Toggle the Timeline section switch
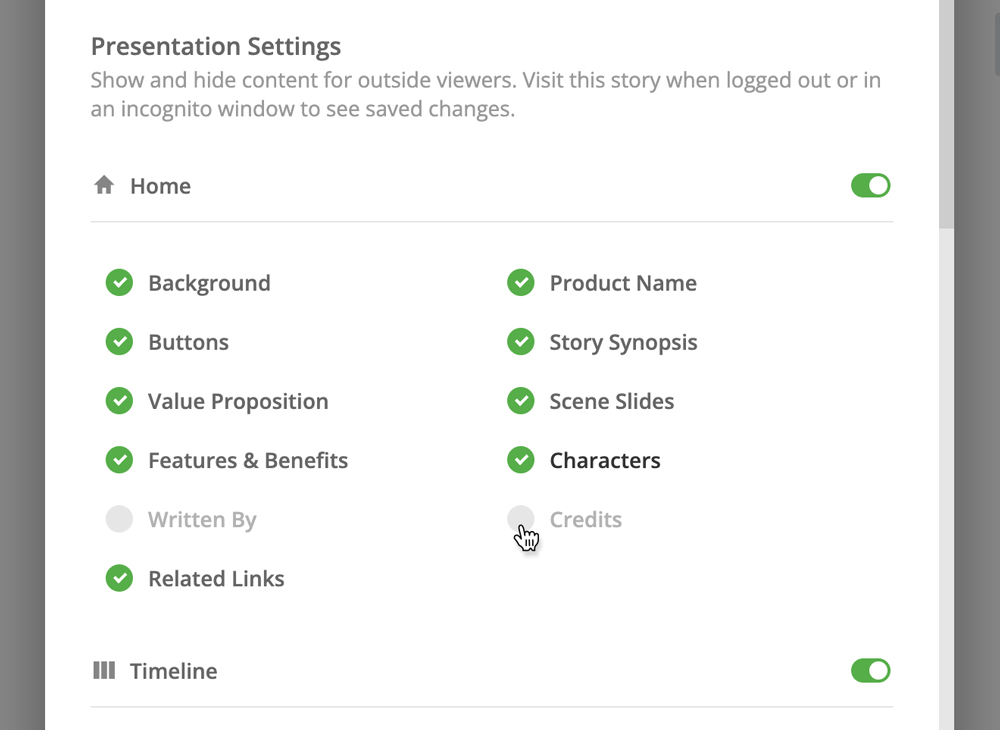 click(870, 670)
